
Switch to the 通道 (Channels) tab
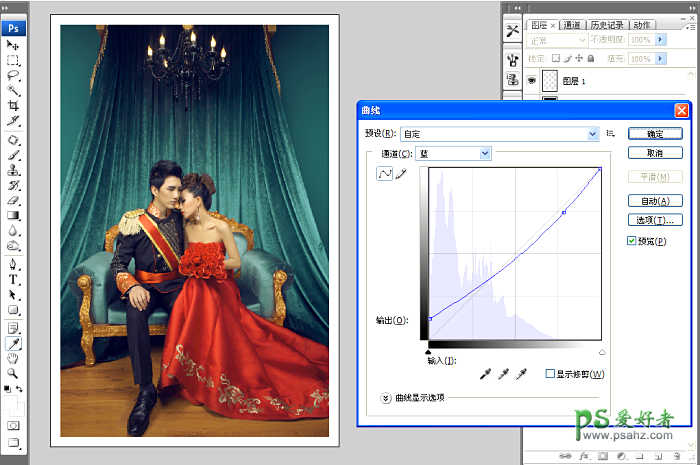(x=572, y=25)
